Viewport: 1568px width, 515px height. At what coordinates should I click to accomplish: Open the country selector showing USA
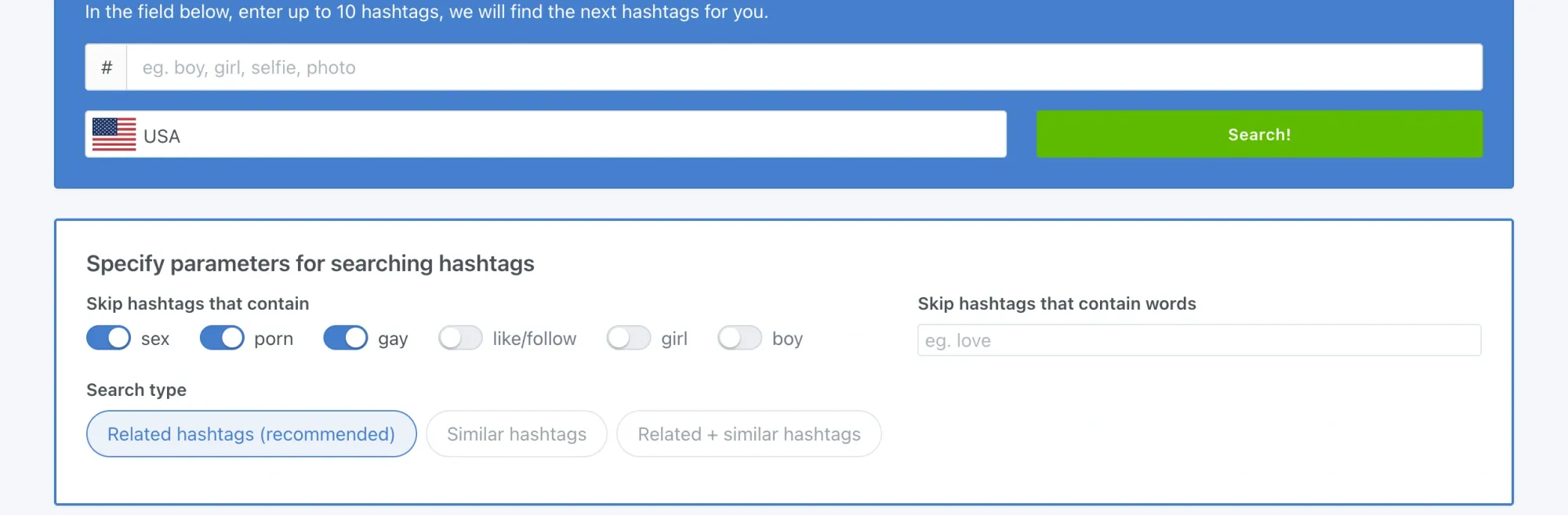pyautogui.click(x=545, y=134)
